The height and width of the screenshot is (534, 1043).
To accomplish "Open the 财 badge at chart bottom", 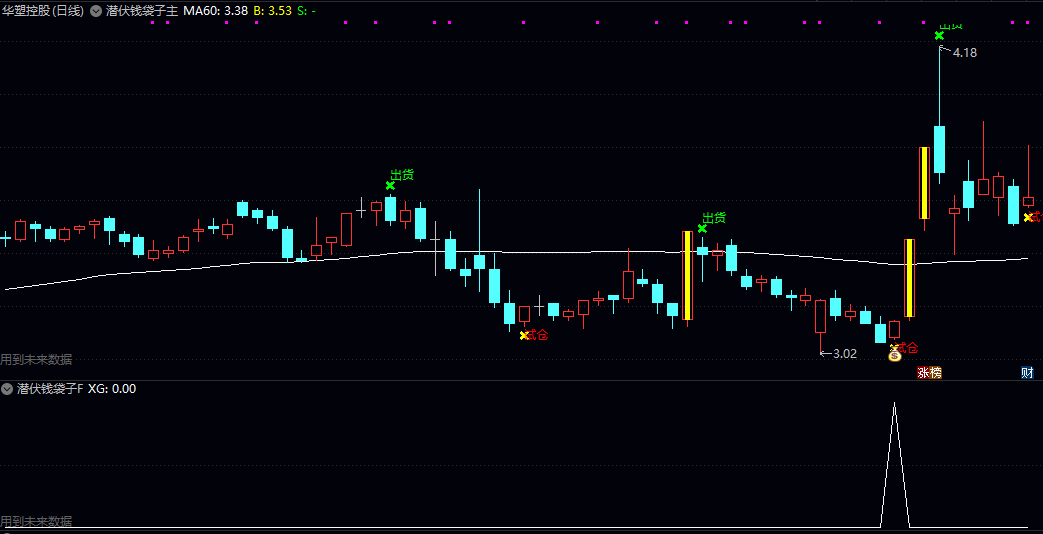I will click(x=1028, y=372).
